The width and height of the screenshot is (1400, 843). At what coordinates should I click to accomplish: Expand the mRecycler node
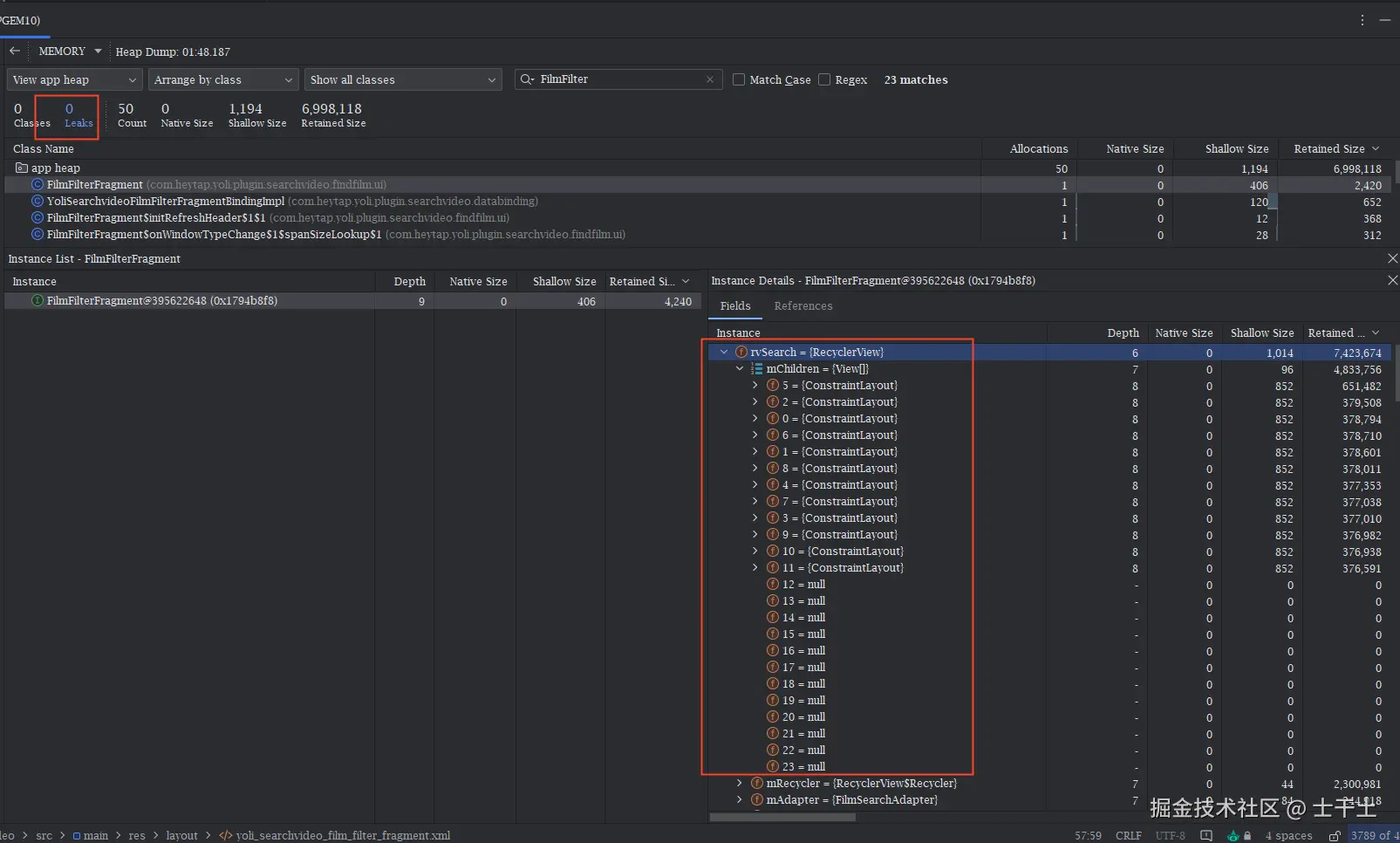pos(740,784)
